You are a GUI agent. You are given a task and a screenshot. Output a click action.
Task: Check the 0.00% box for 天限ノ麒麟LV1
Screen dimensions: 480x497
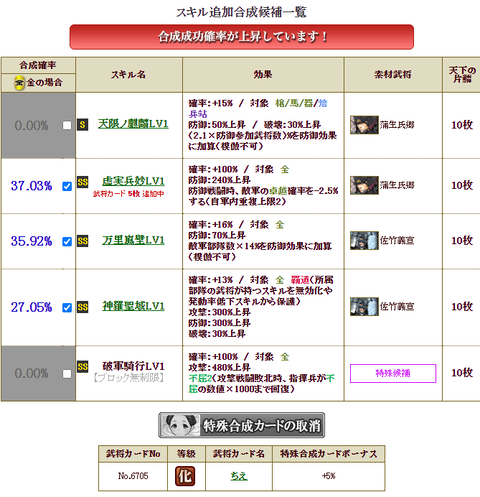tap(67, 125)
